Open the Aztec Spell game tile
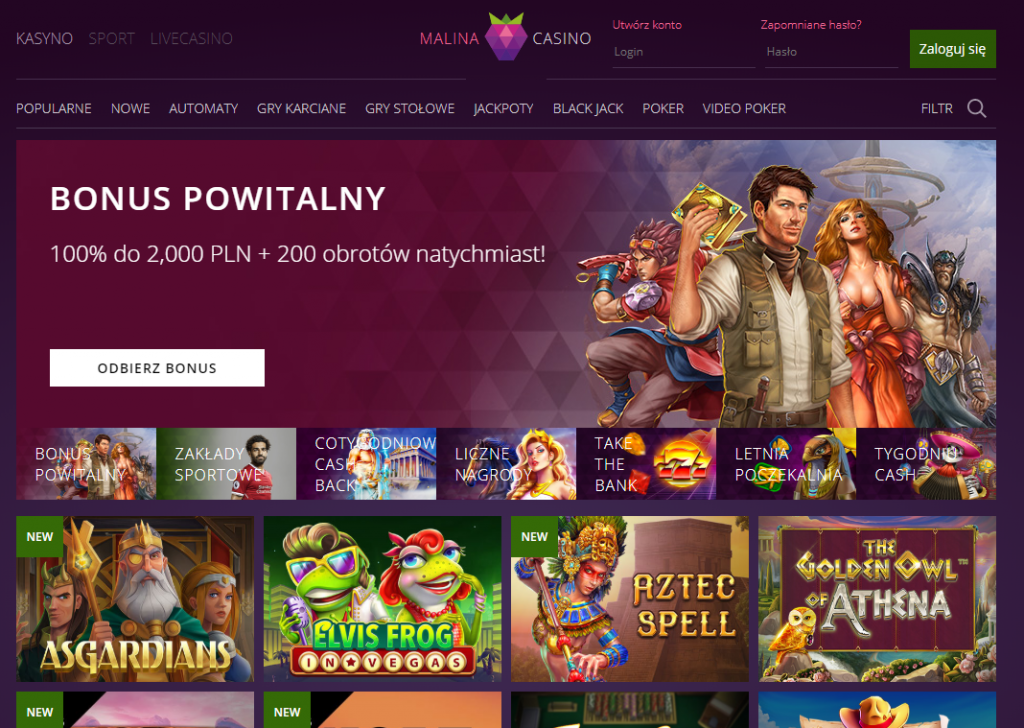1024x728 pixels. point(630,599)
